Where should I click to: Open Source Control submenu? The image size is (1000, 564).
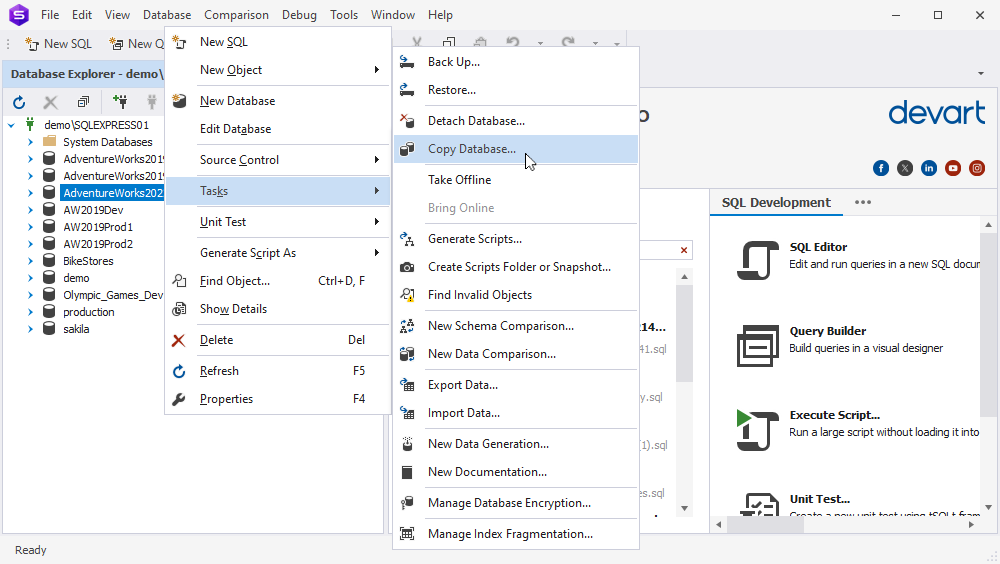(x=277, y=160)
